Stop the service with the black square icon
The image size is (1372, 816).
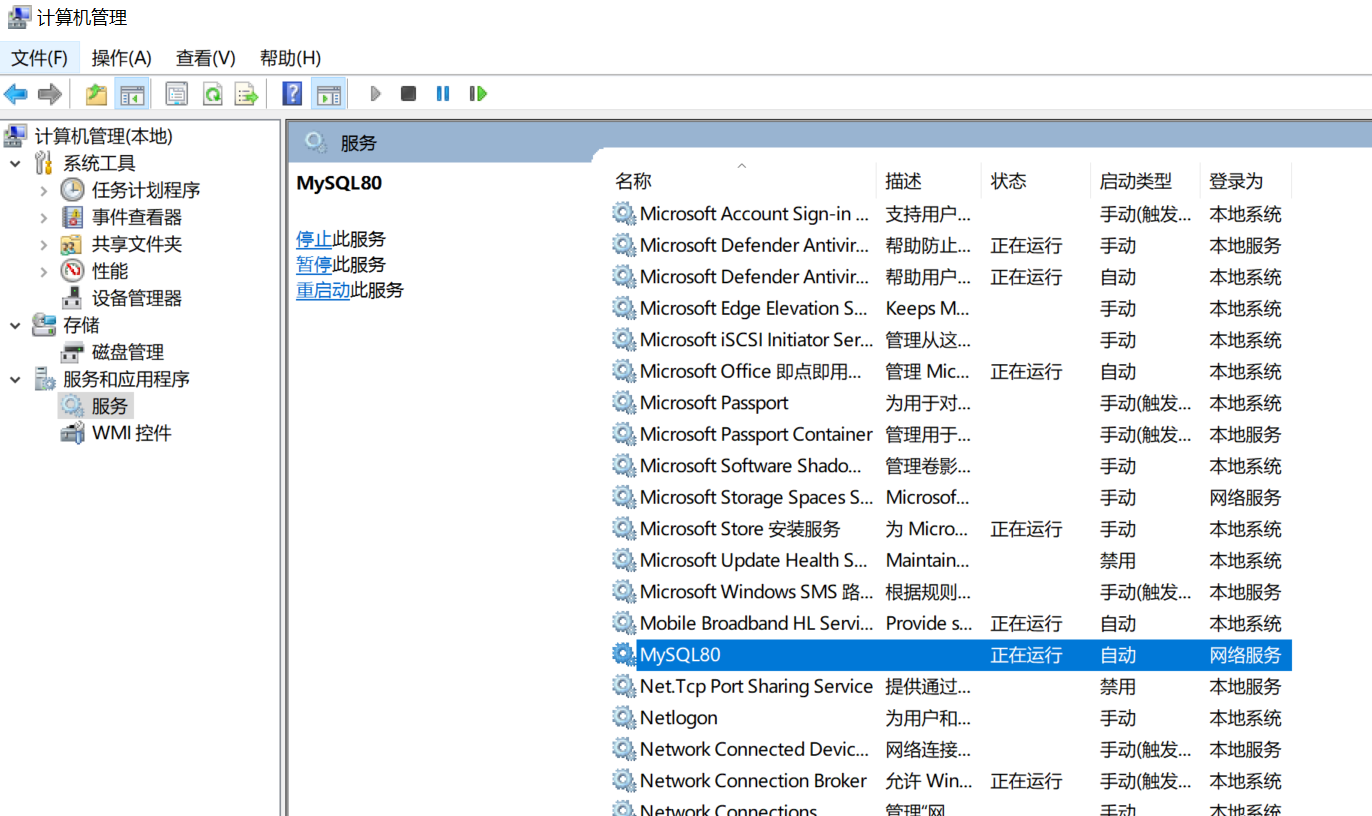pos(409,93)
